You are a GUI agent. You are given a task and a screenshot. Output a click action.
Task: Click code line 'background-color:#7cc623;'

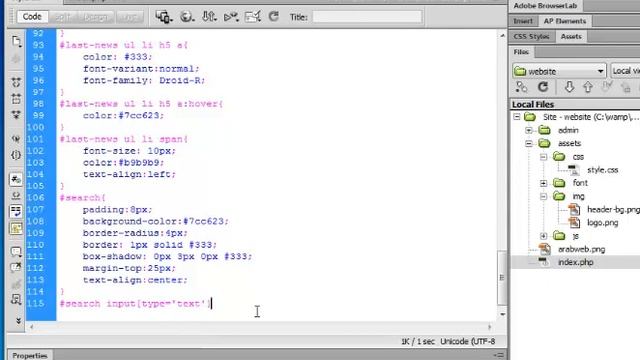(x=156, y=221)
